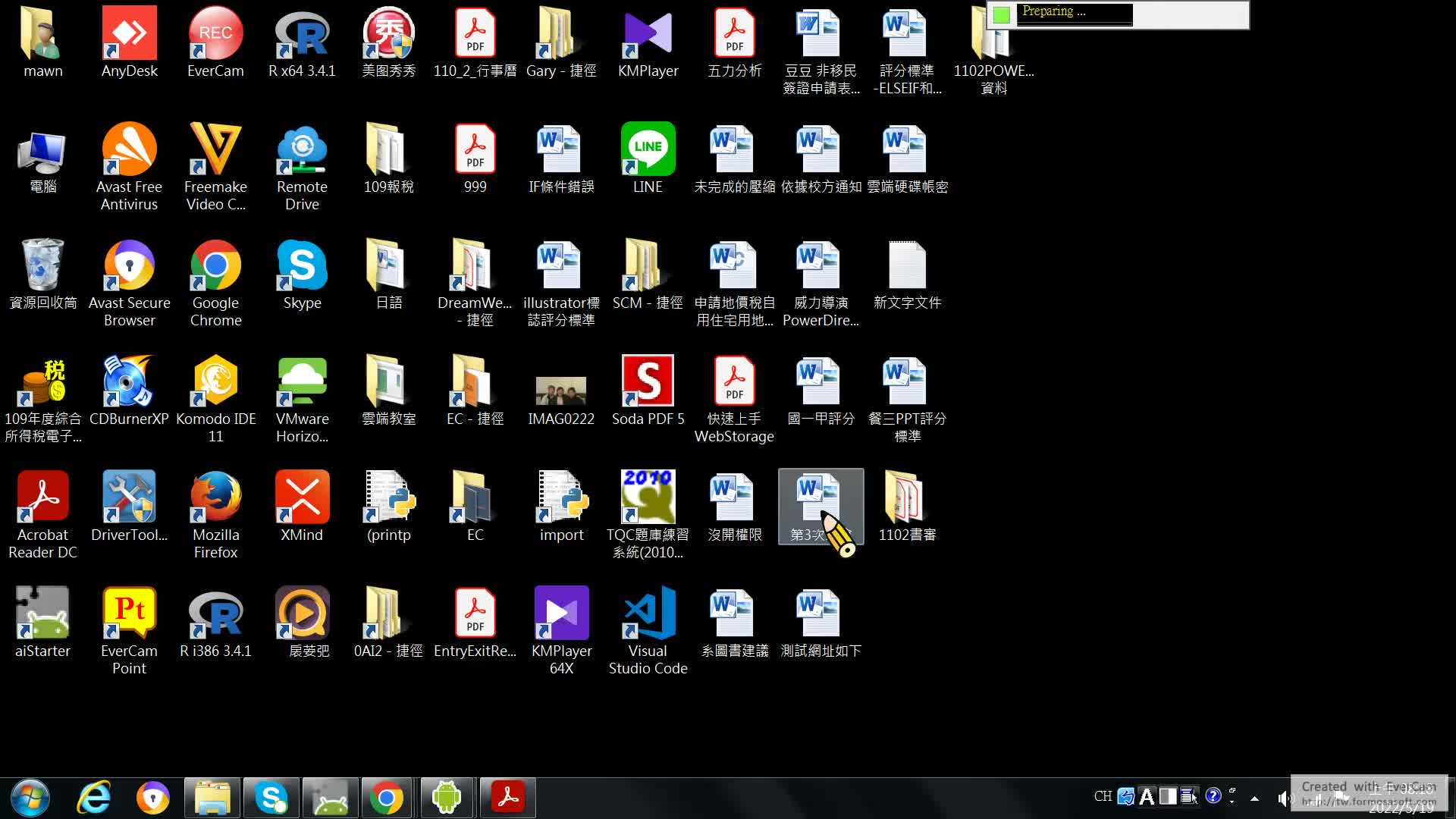Open the 美图秀秀 shortcut
The image size is (1456, 819).
point(388,42)
